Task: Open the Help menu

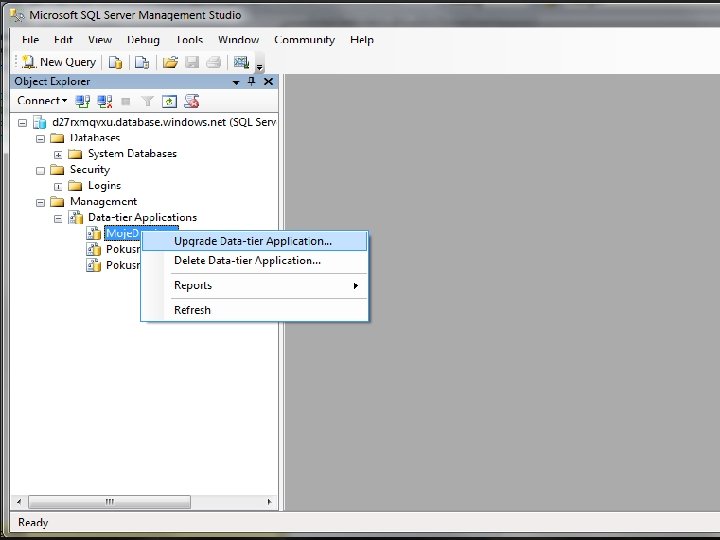Action: (x=362, y=40)
